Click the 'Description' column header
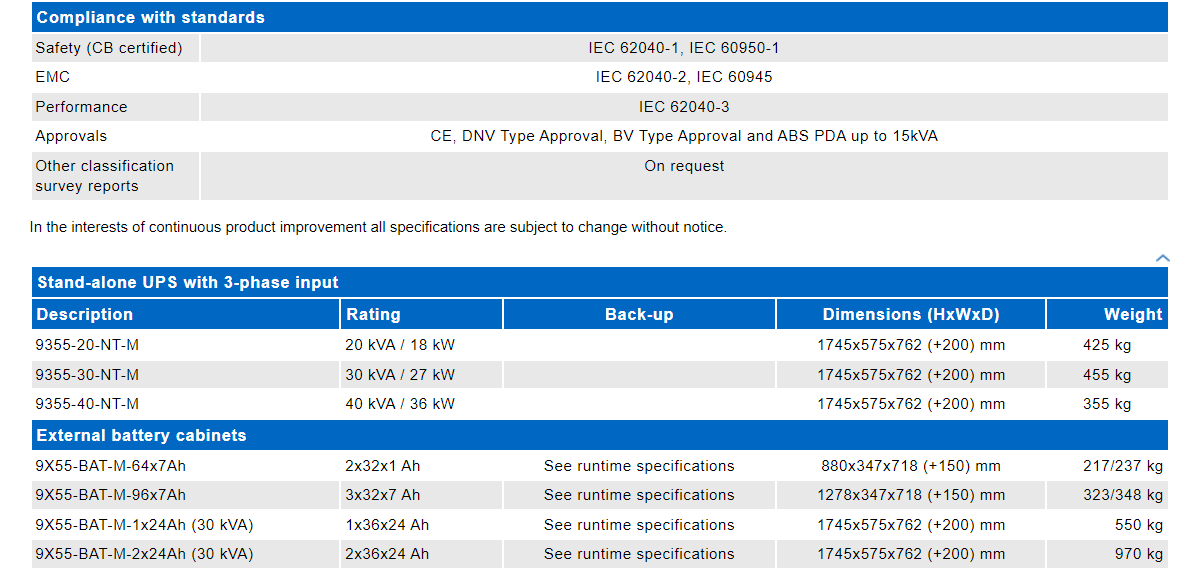1194x570 pixels. tap(85, 314)
